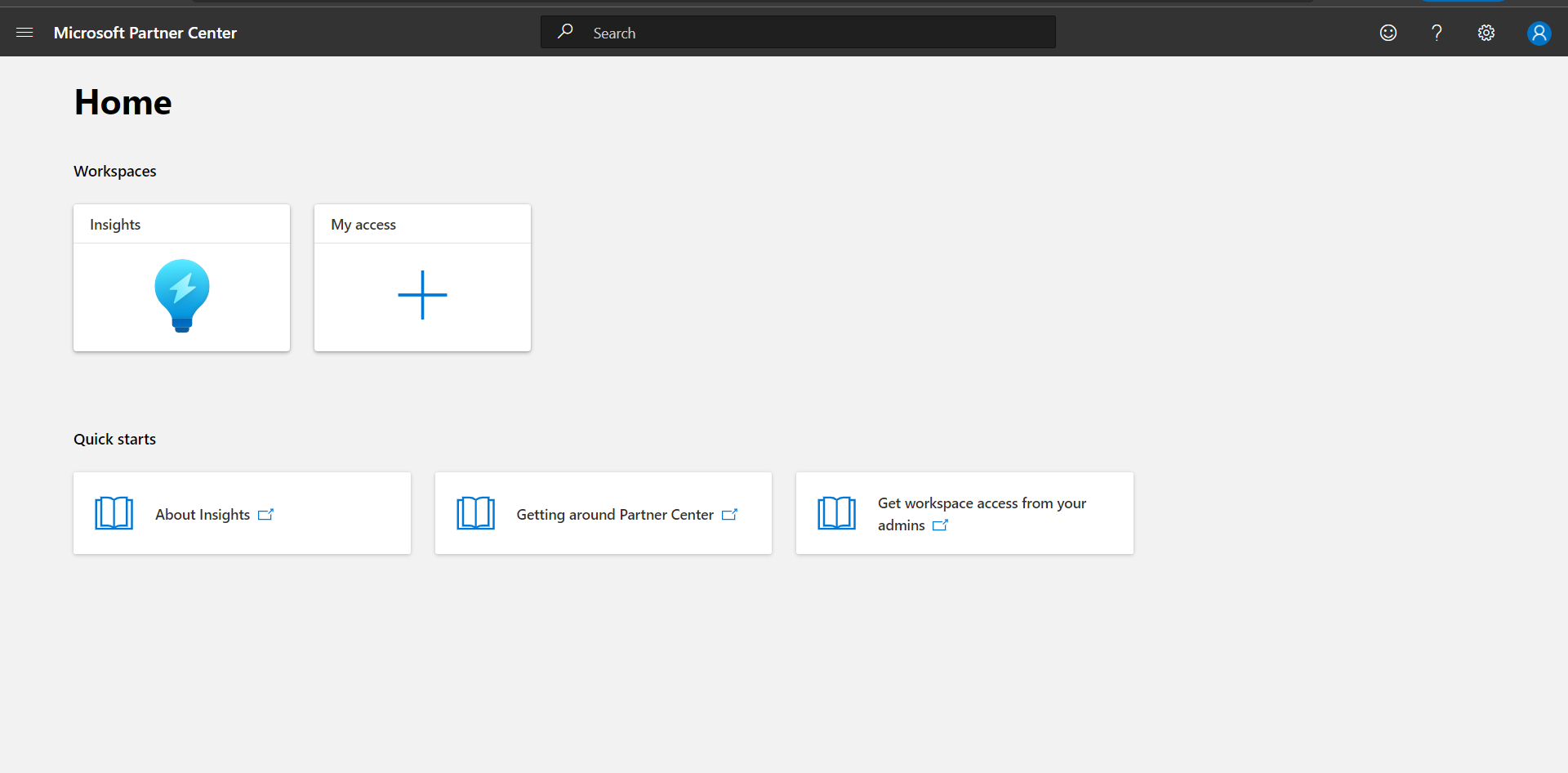1568x773 pixels.
Task: Click the external link icon after the word admins
Action: 940,525
